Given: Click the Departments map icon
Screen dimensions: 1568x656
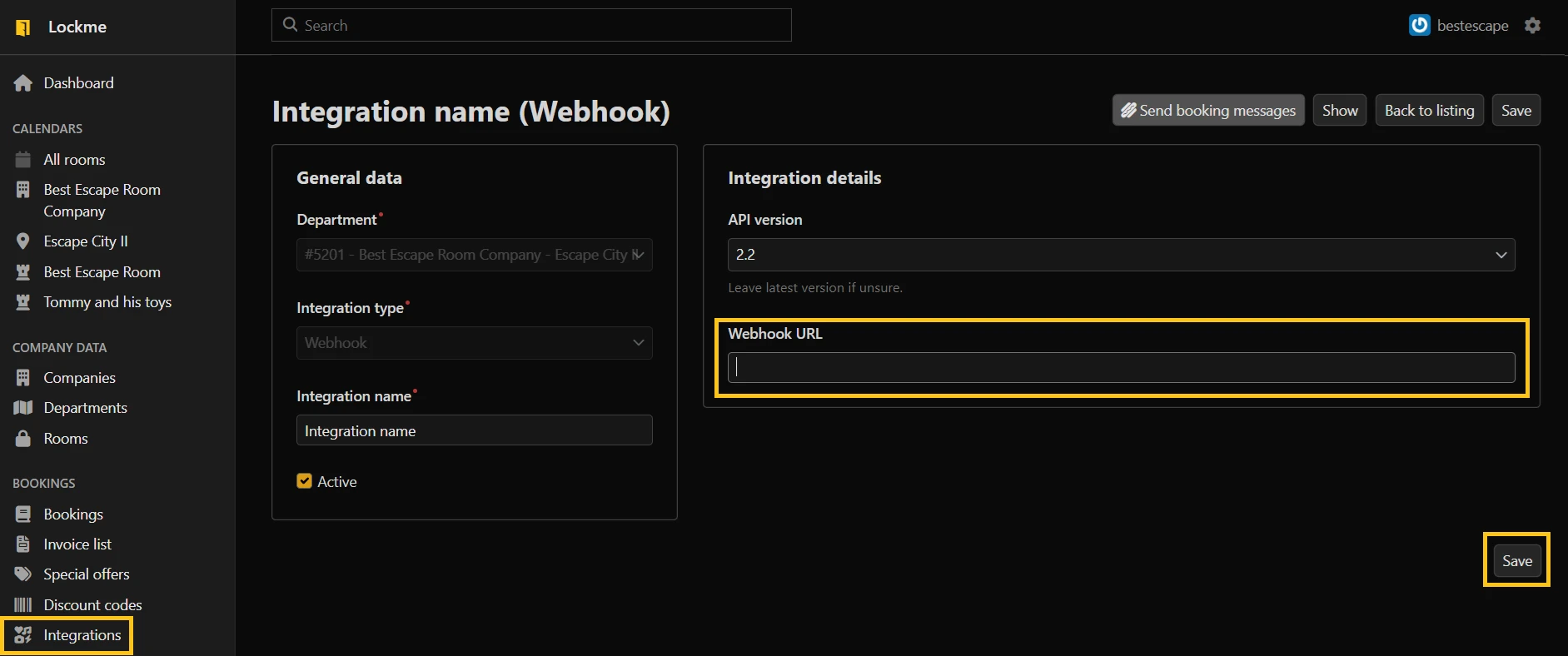Looking at the screenshot, I should click(x=23, y=408).
